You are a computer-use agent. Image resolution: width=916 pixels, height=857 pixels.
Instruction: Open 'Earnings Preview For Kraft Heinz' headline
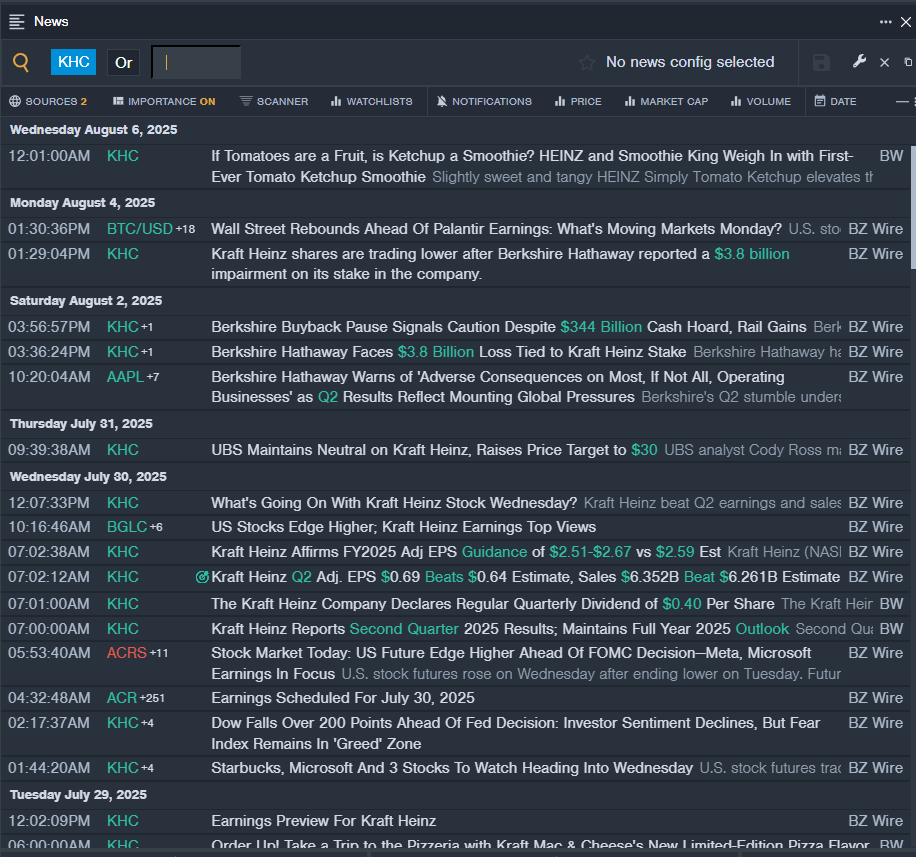coord(324,821)
